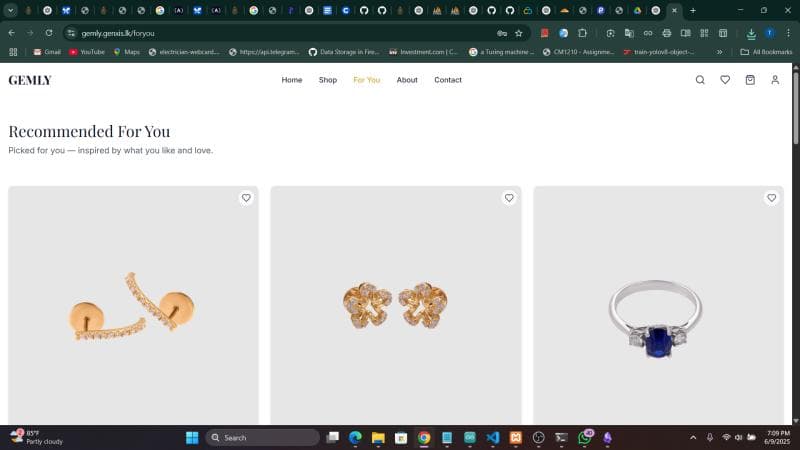Open the About link
The height and width of the screenshot is (450, 800).
(x=407, y=80)
